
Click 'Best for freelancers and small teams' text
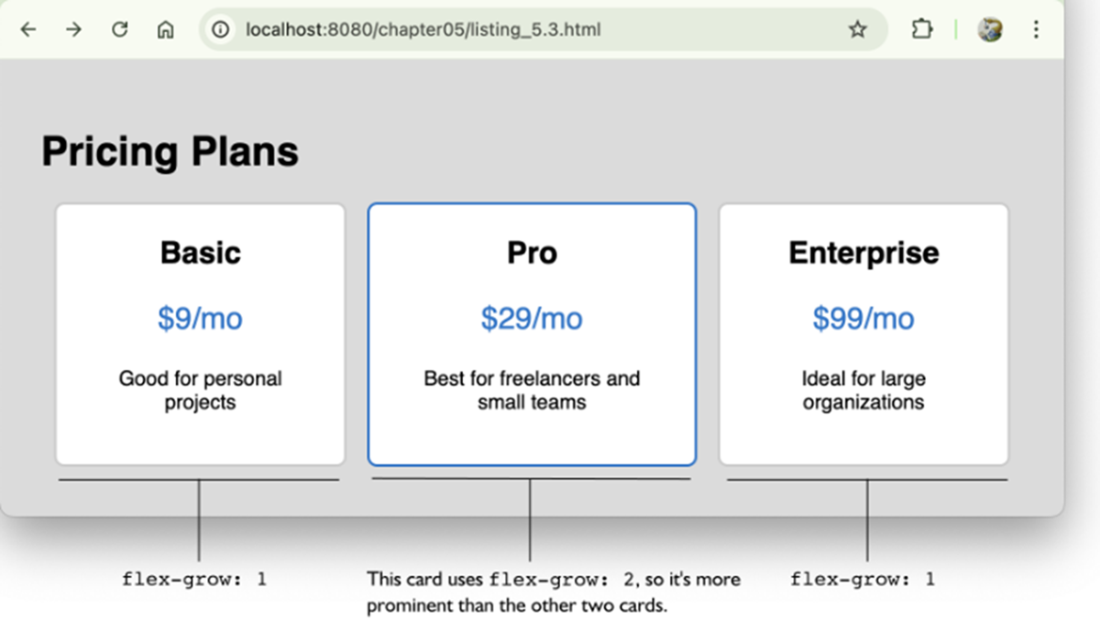531,390
